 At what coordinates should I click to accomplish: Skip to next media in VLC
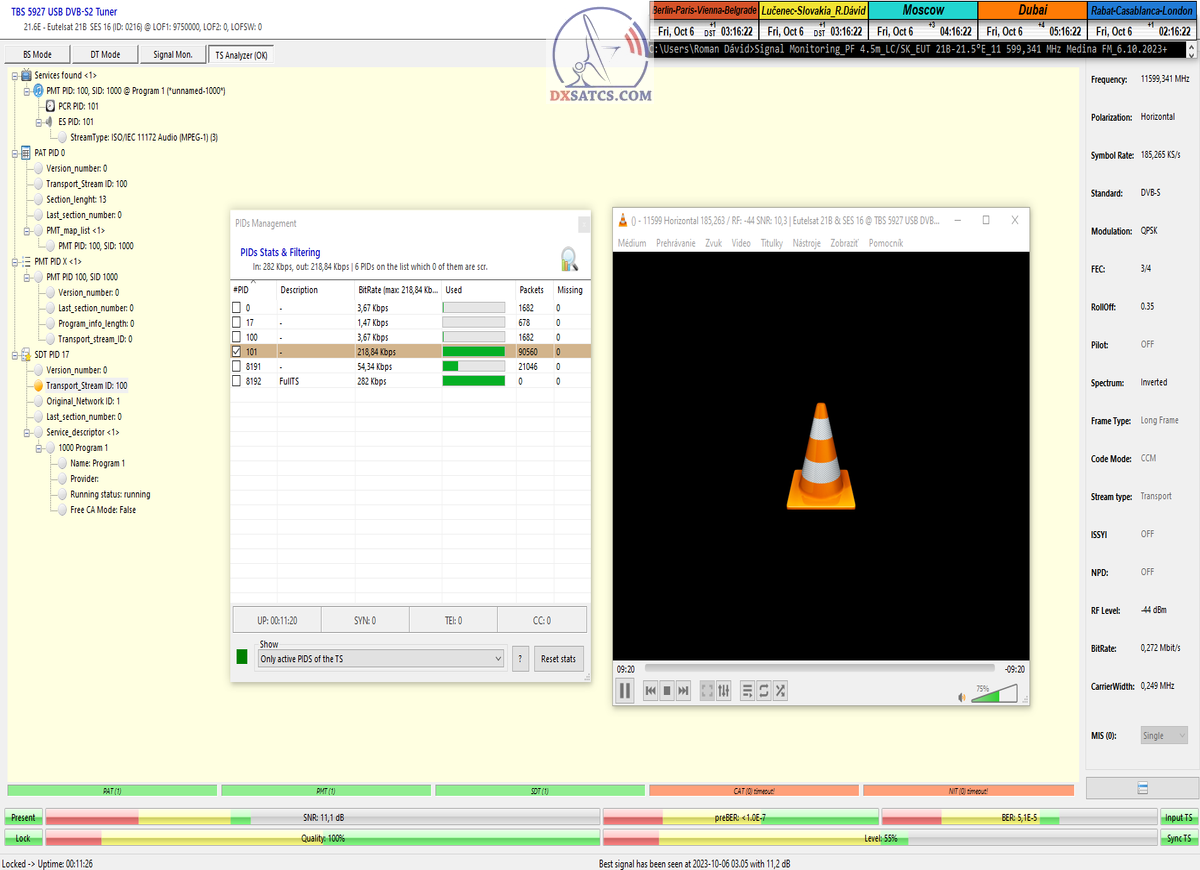684,690
